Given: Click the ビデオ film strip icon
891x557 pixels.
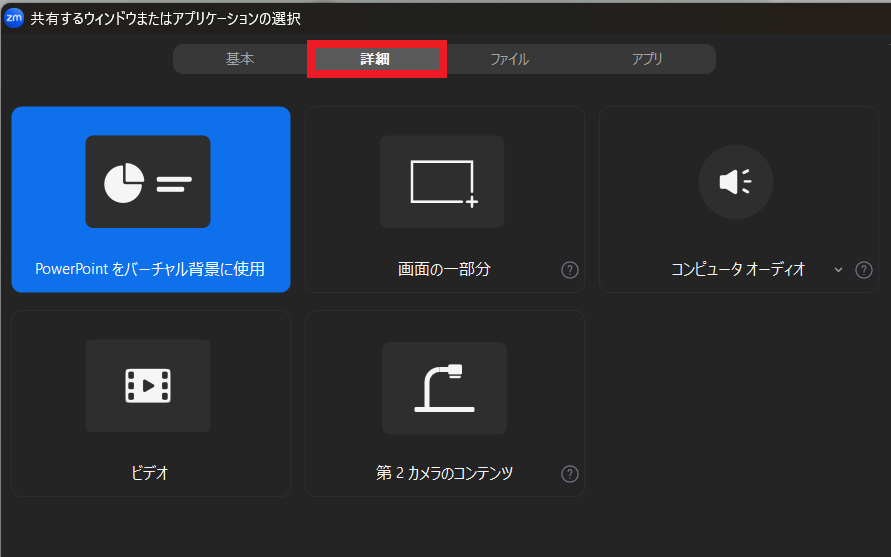Looking at the screenshot, I should point(148,386).
